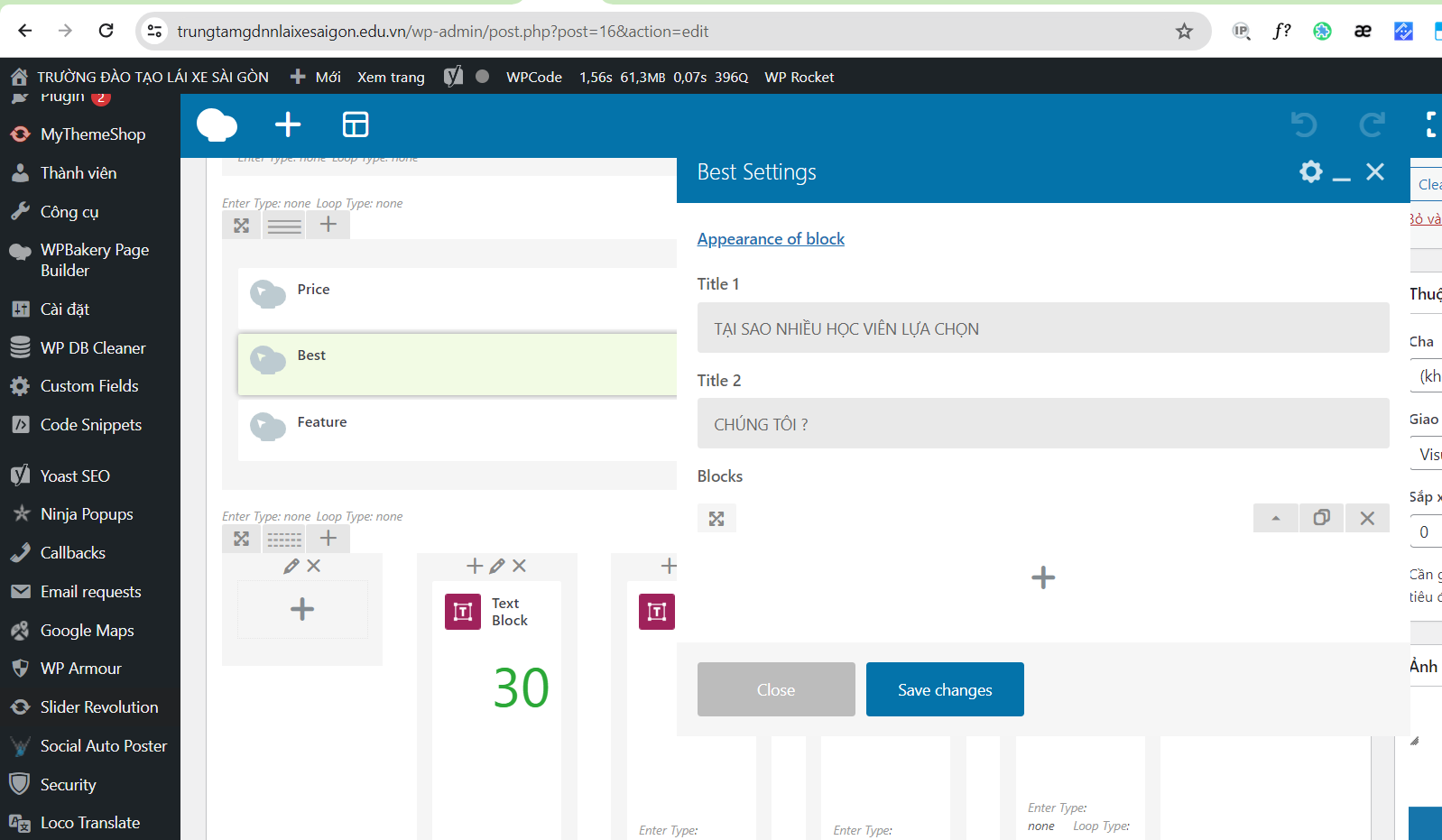Open Appearance of block link

tap(771, 238)
